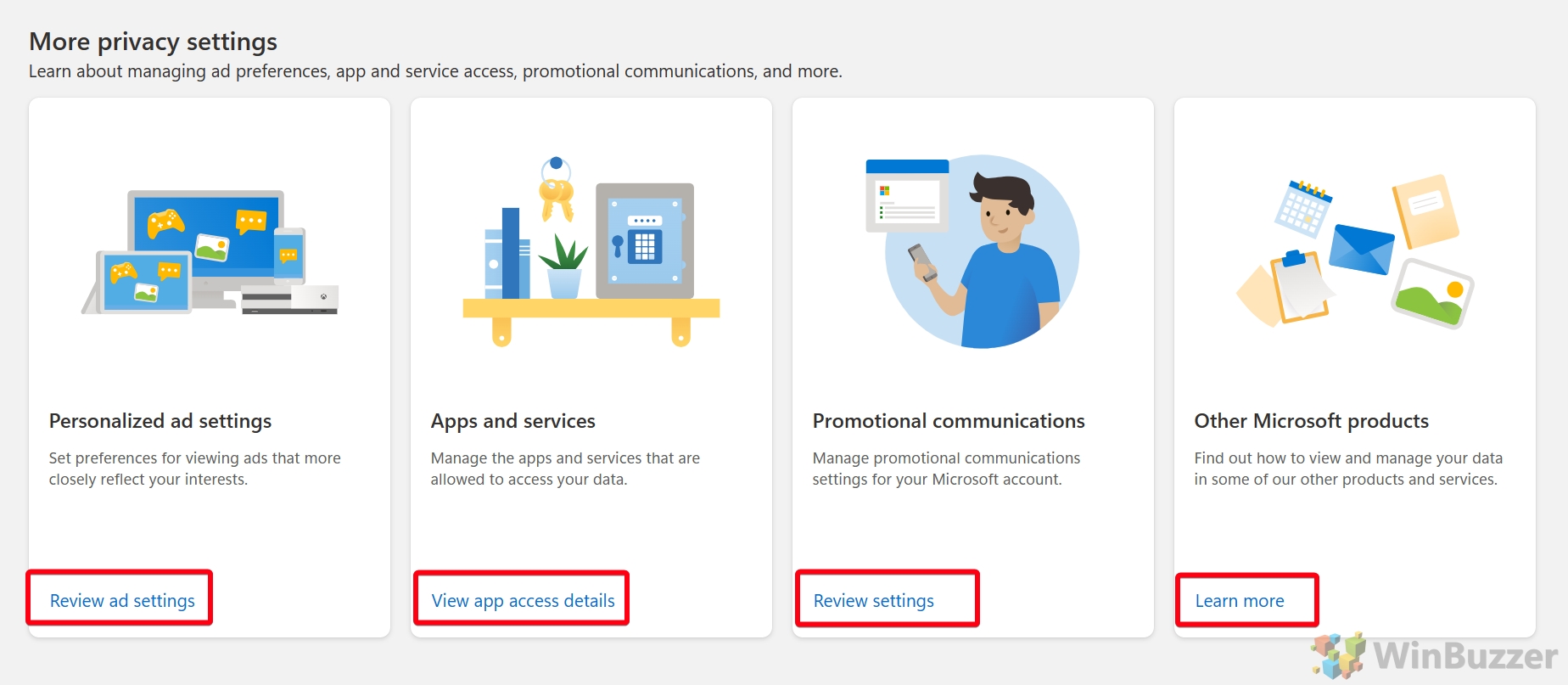This screenshot has height=685, width=1568.
Task: Click the landscape photo icon in the products illustration
Action: pos(1432,294)
